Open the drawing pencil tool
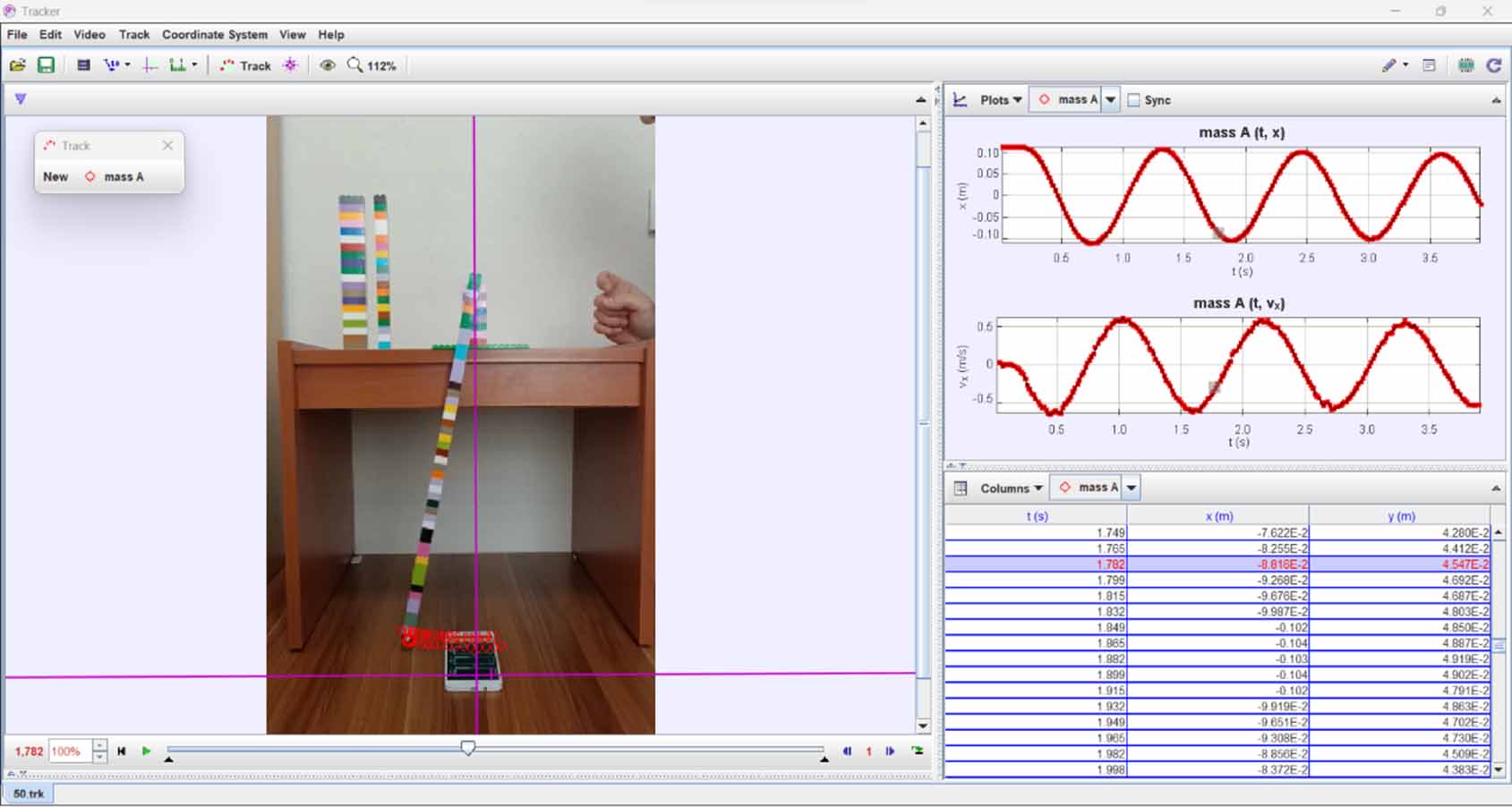Viewport: 1512px width, 807px height. click(1389, 64)
